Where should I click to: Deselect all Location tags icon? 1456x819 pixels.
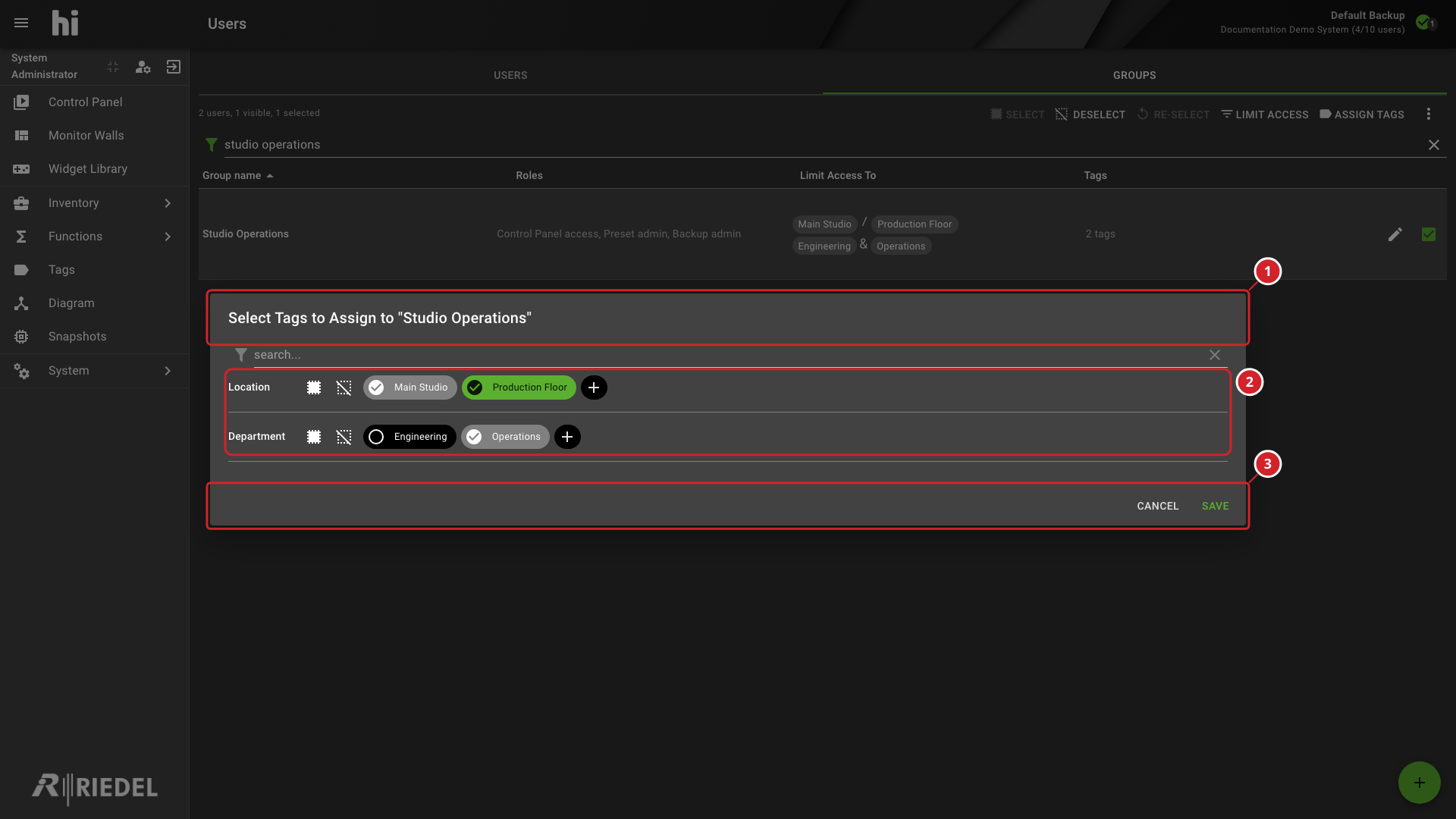pos(344,388)
